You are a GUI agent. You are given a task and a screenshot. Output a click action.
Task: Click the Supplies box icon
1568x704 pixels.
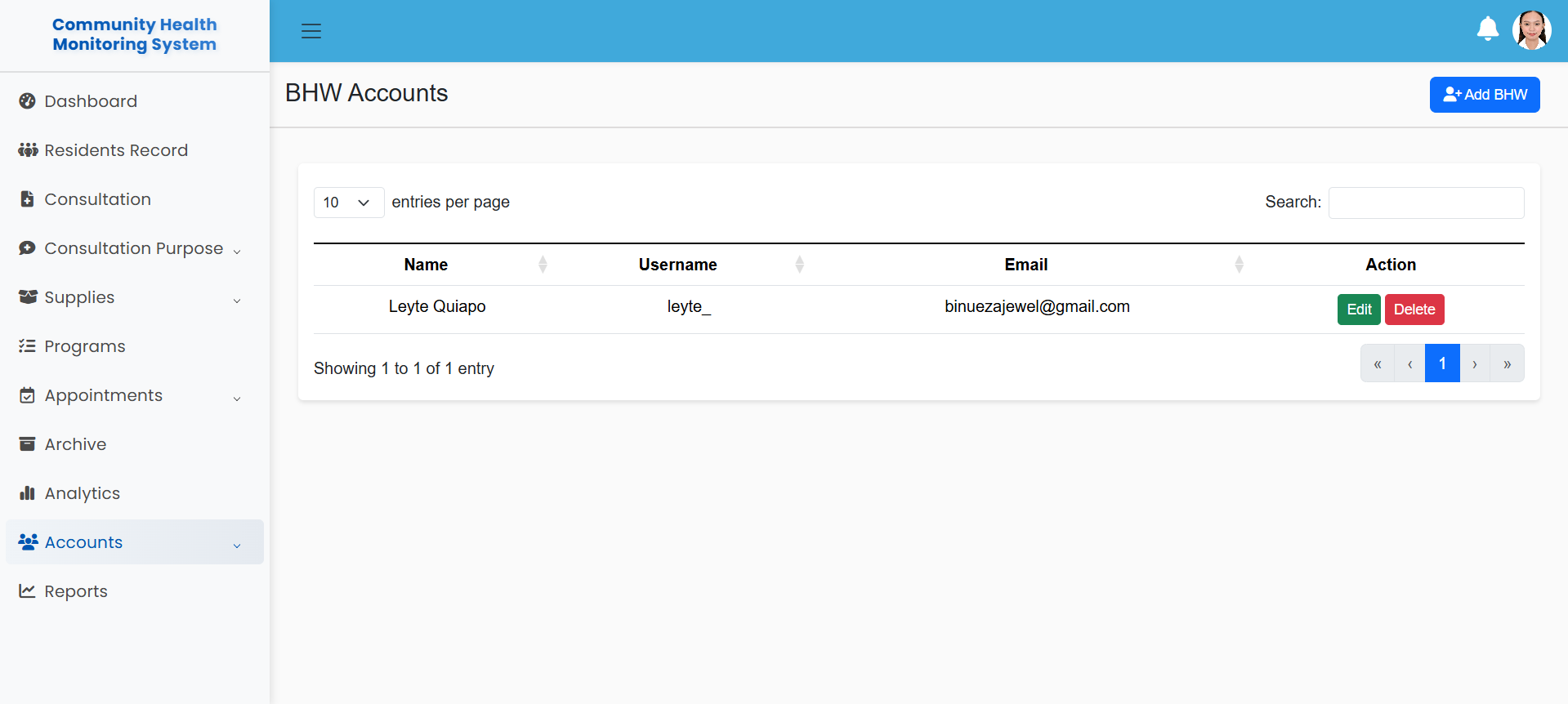pyautogui.click(x=28, y=296)
